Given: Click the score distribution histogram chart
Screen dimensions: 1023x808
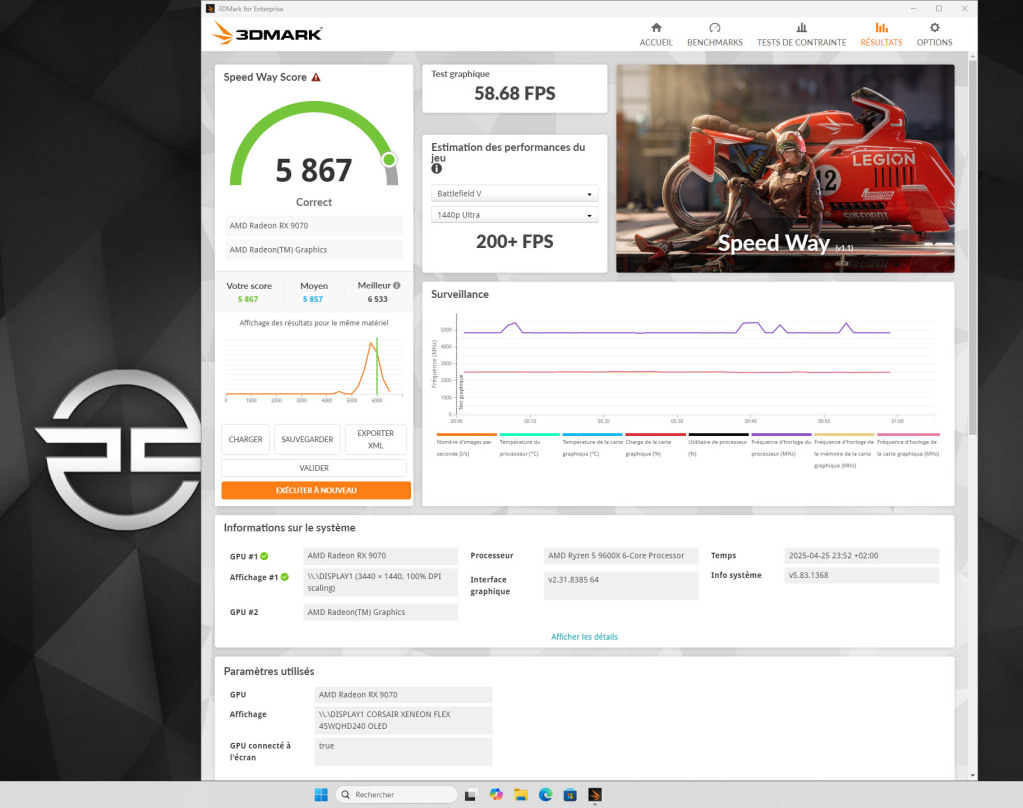Looking at the screenshot, I should click(314, 369).
